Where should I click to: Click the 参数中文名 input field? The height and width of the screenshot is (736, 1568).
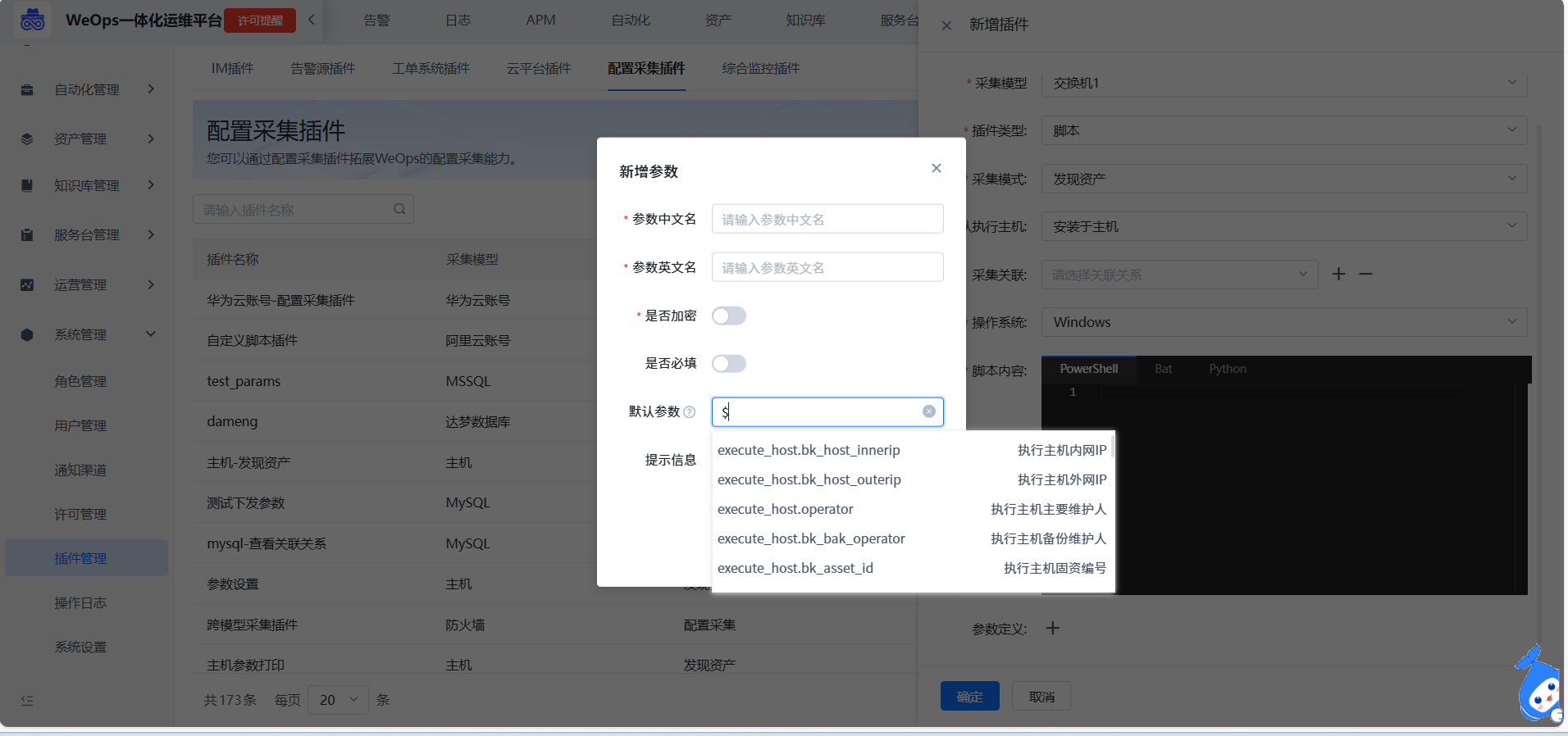click(827, 219)
